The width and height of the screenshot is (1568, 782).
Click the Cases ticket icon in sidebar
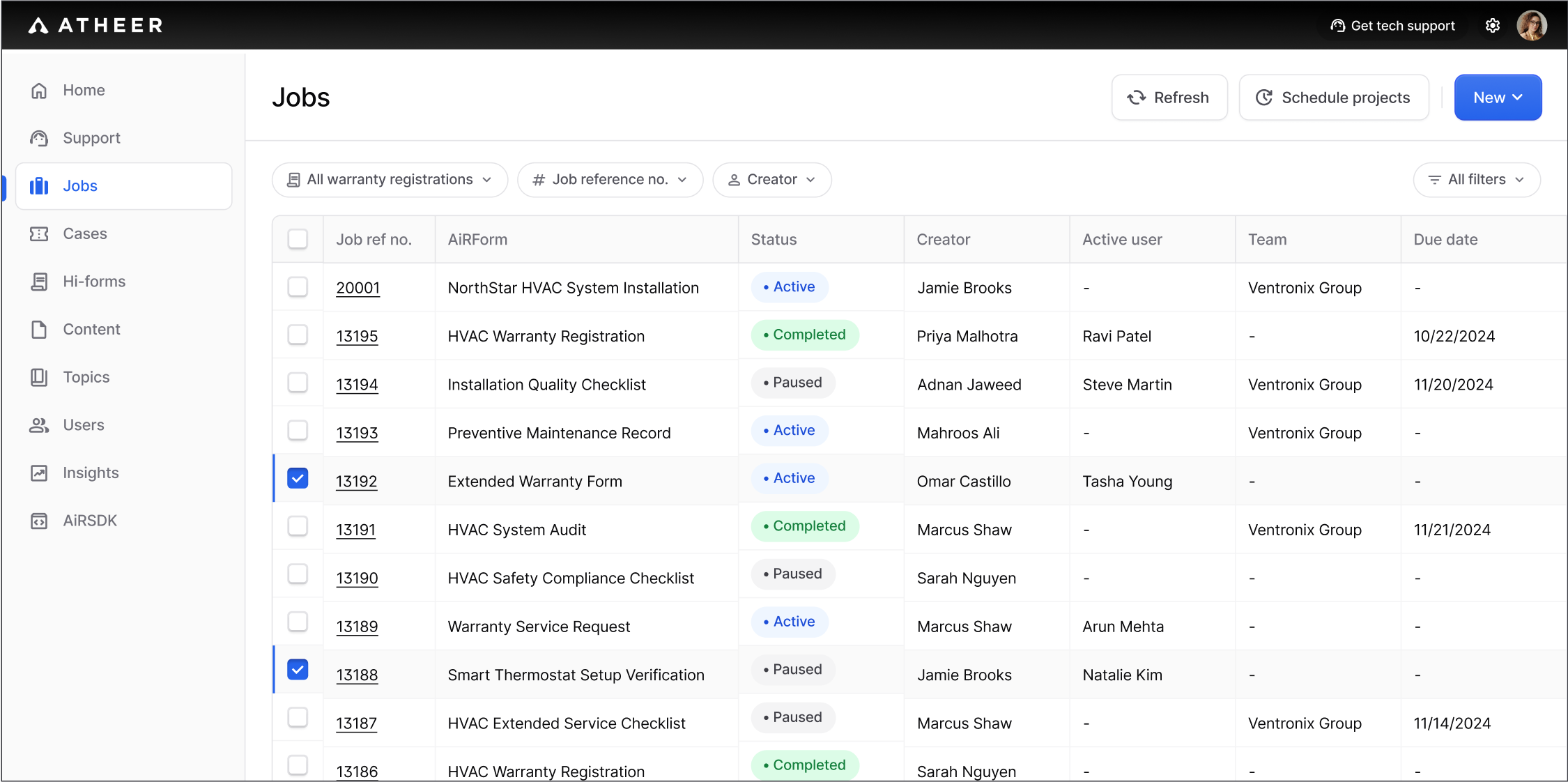click(x=39, y=233)
